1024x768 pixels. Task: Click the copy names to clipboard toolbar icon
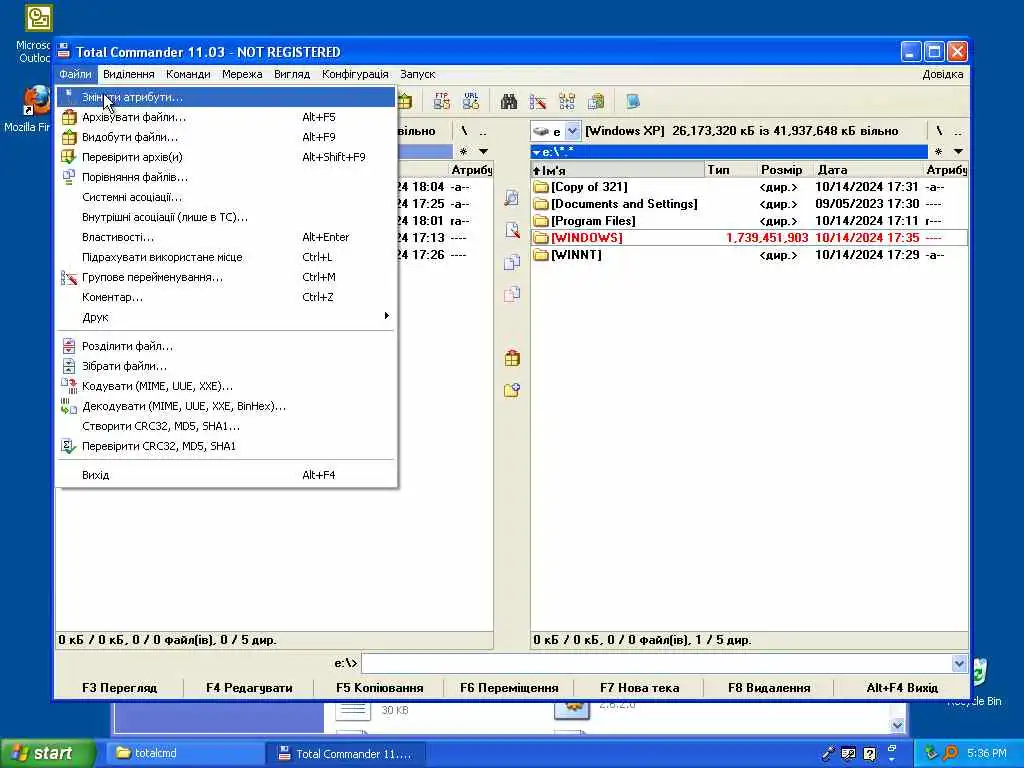coord(596,101)
